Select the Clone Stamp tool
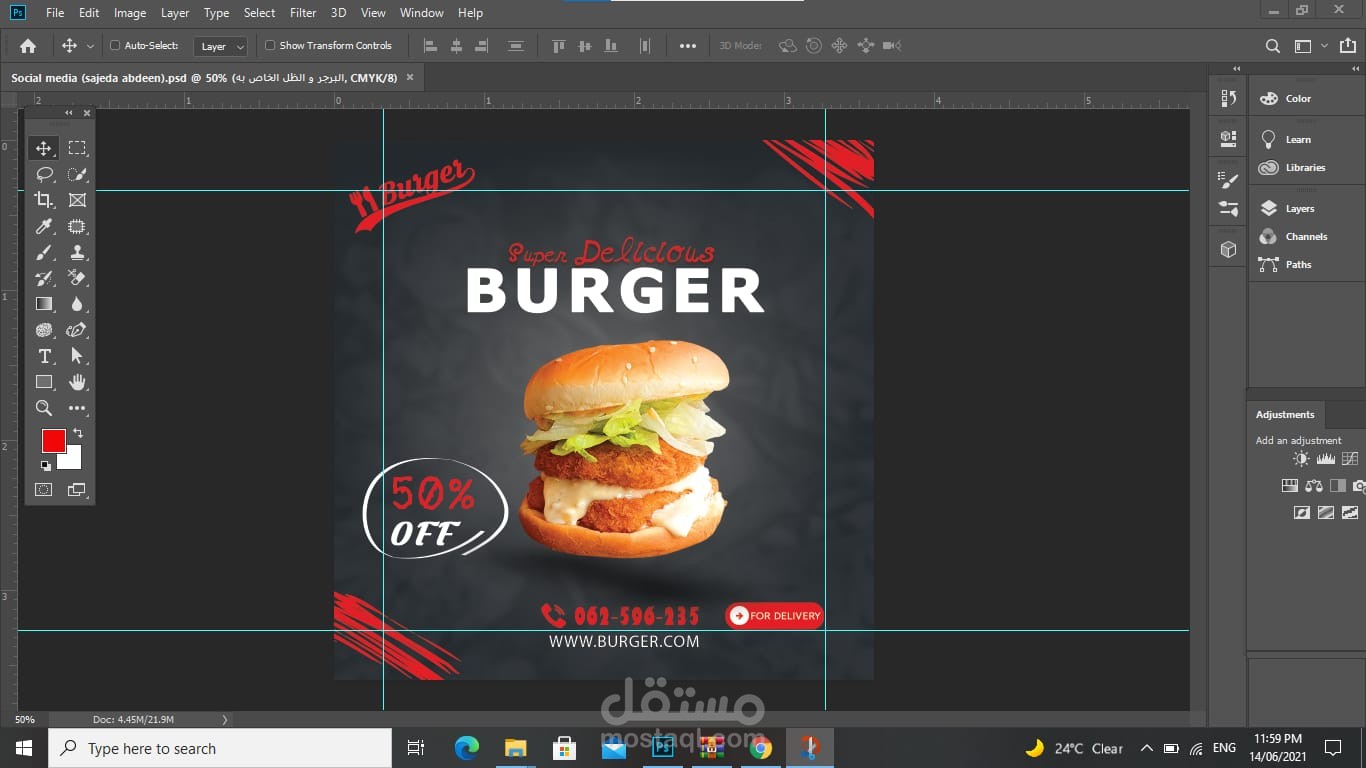The width and height of the screenshot is (1366, 768). [77, 252]
